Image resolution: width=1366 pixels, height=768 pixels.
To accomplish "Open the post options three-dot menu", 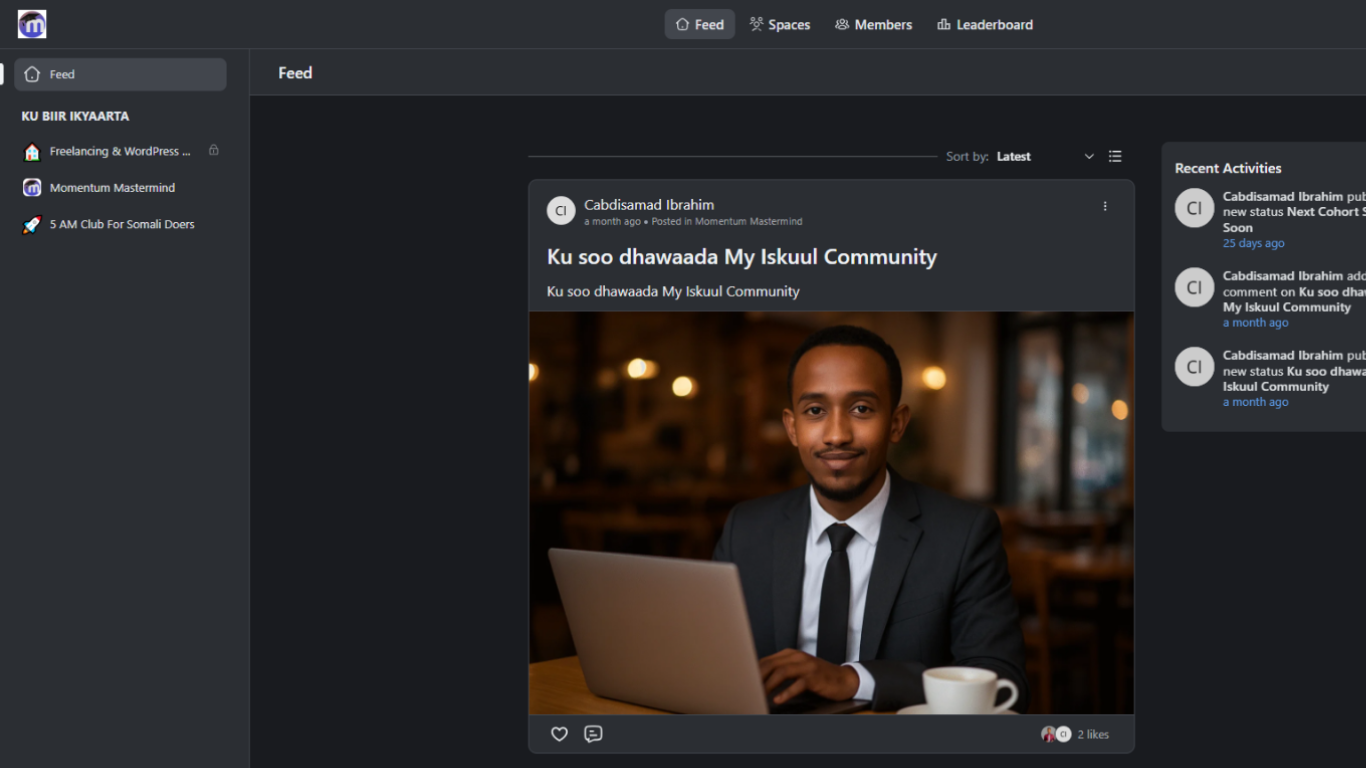I will [x=1105, y=206].
